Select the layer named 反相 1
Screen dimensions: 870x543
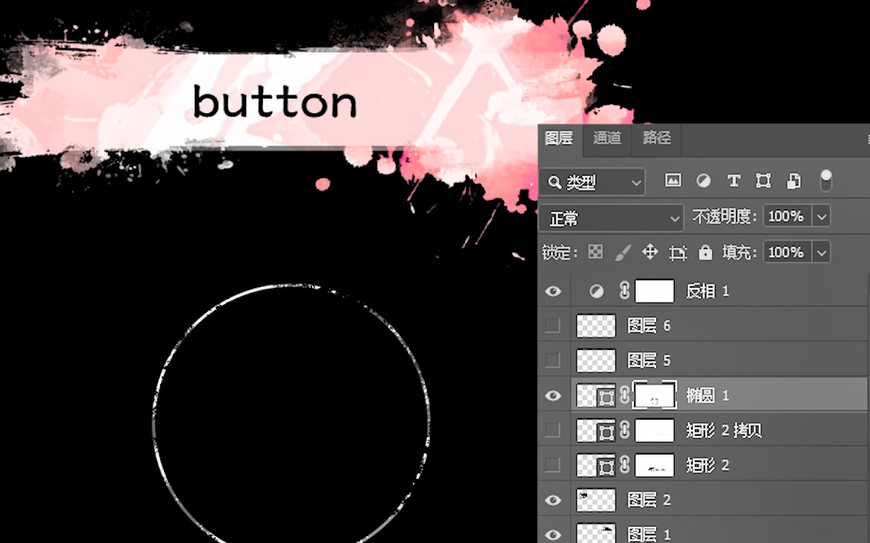click(x=707, y=291)
